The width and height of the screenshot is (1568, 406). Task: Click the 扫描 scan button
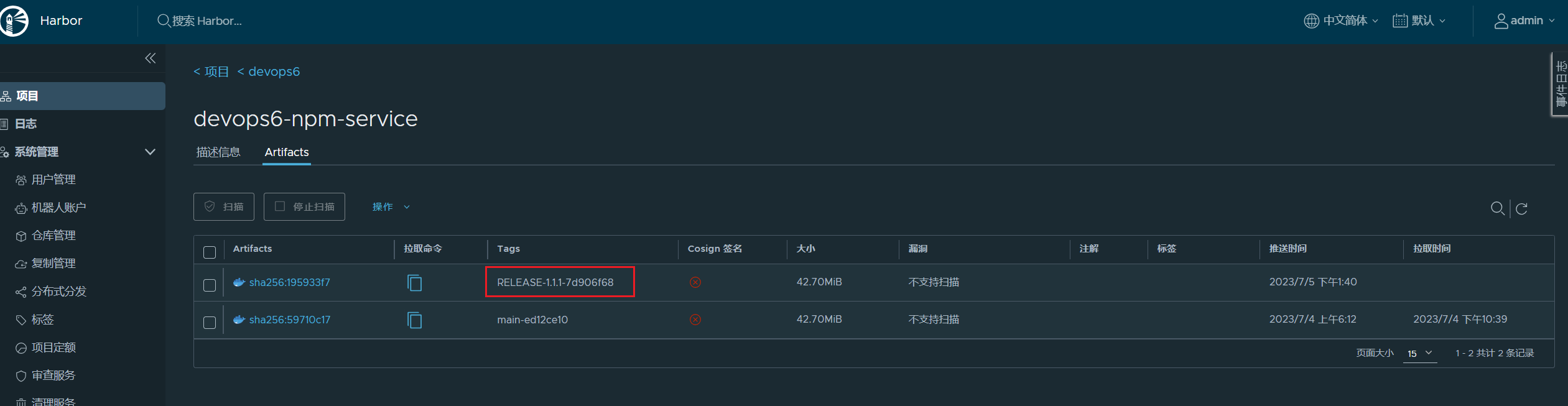[224, 206]
